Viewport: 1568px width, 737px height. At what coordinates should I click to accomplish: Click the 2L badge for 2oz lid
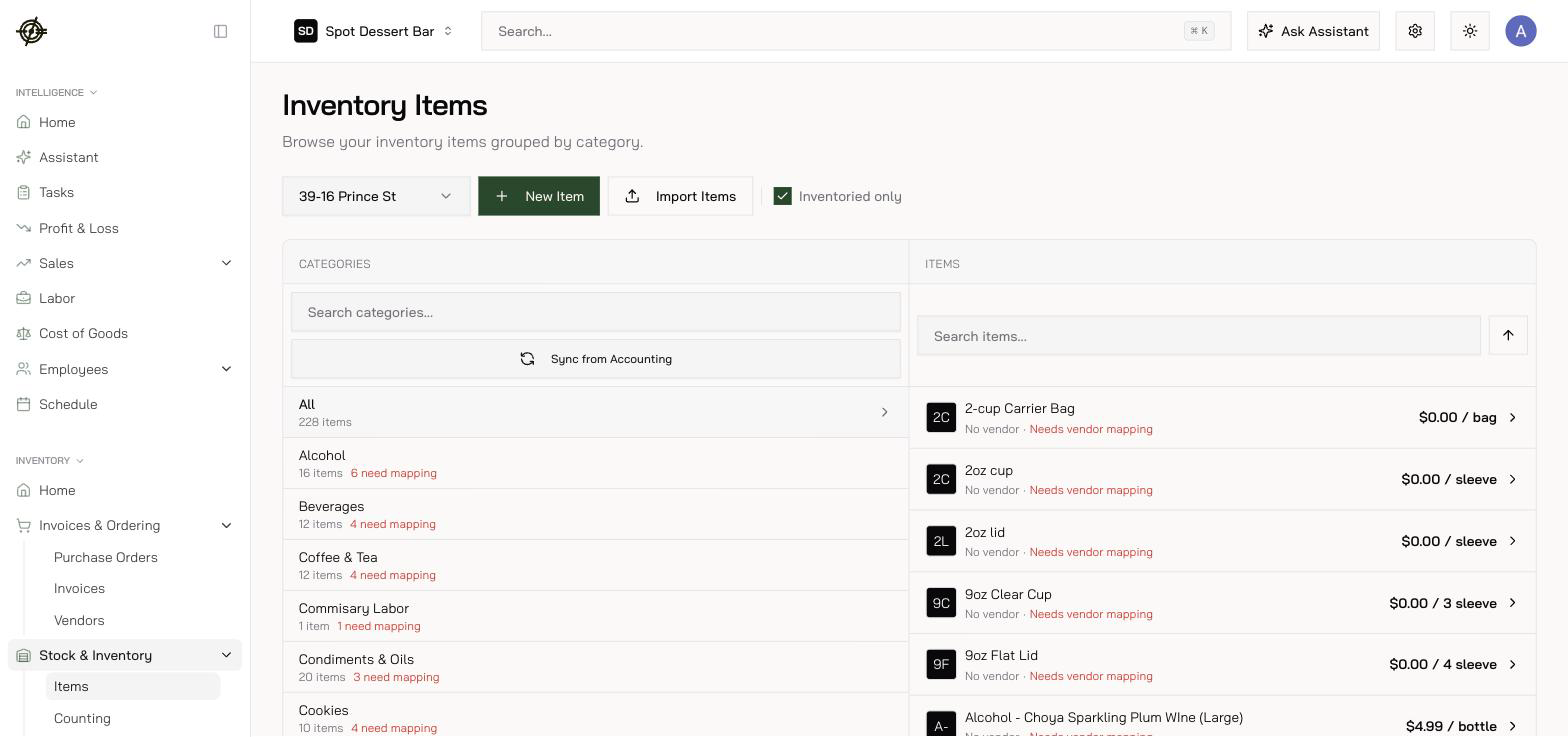point(941,541)
